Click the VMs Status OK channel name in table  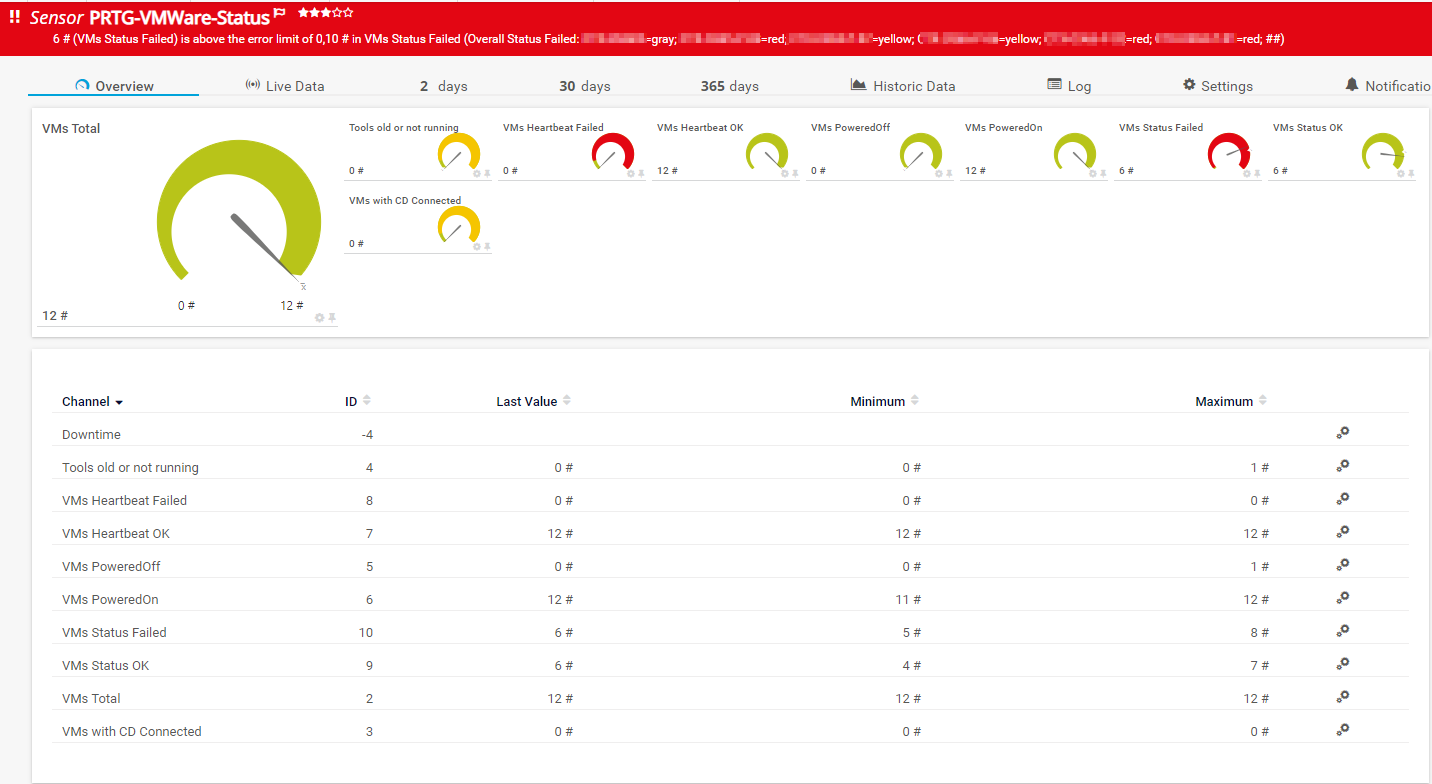[x=105, y=666]
